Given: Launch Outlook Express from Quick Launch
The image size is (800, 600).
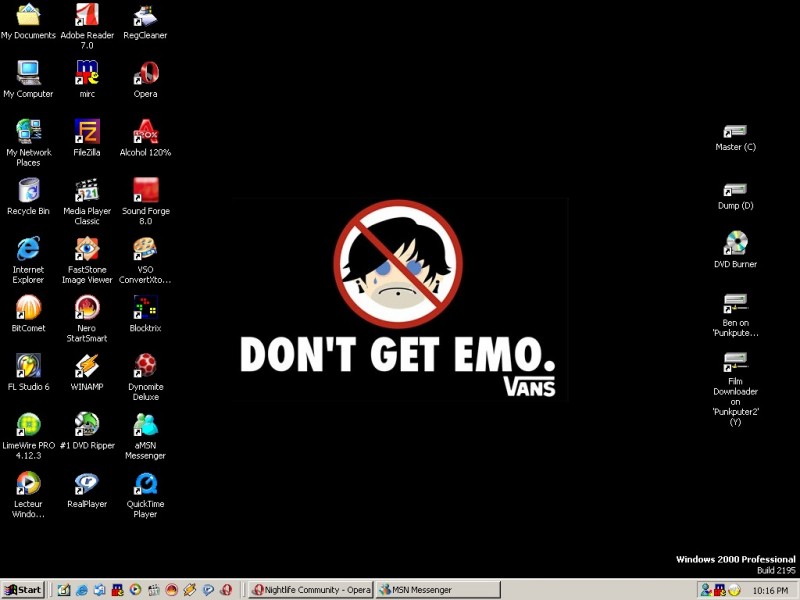Looking at the screenshot, I should point(99,590).
